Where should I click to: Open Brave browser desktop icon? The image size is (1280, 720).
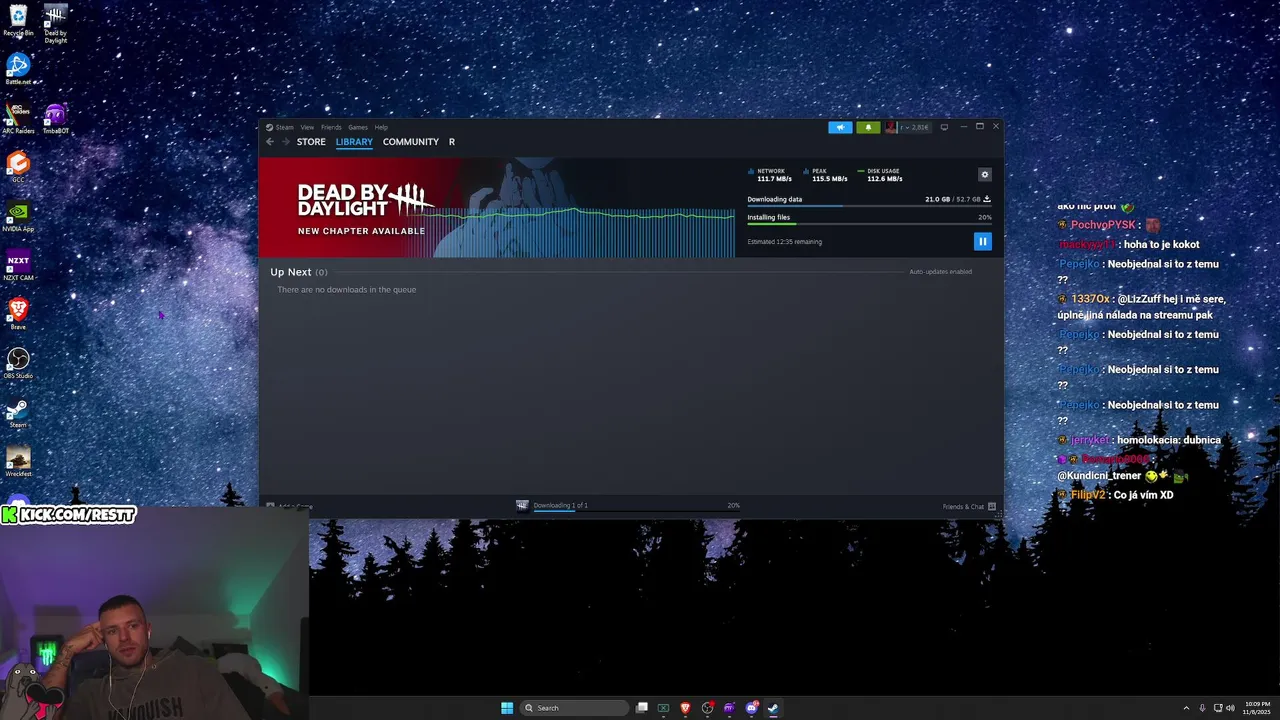(x=18, y=314)
